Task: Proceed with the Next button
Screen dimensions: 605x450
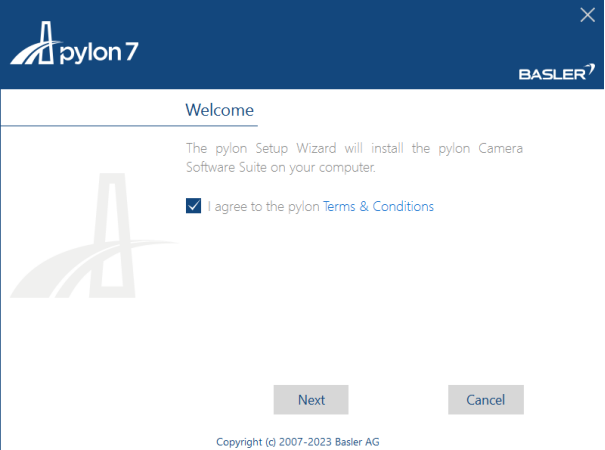Action: coord(311,399)
